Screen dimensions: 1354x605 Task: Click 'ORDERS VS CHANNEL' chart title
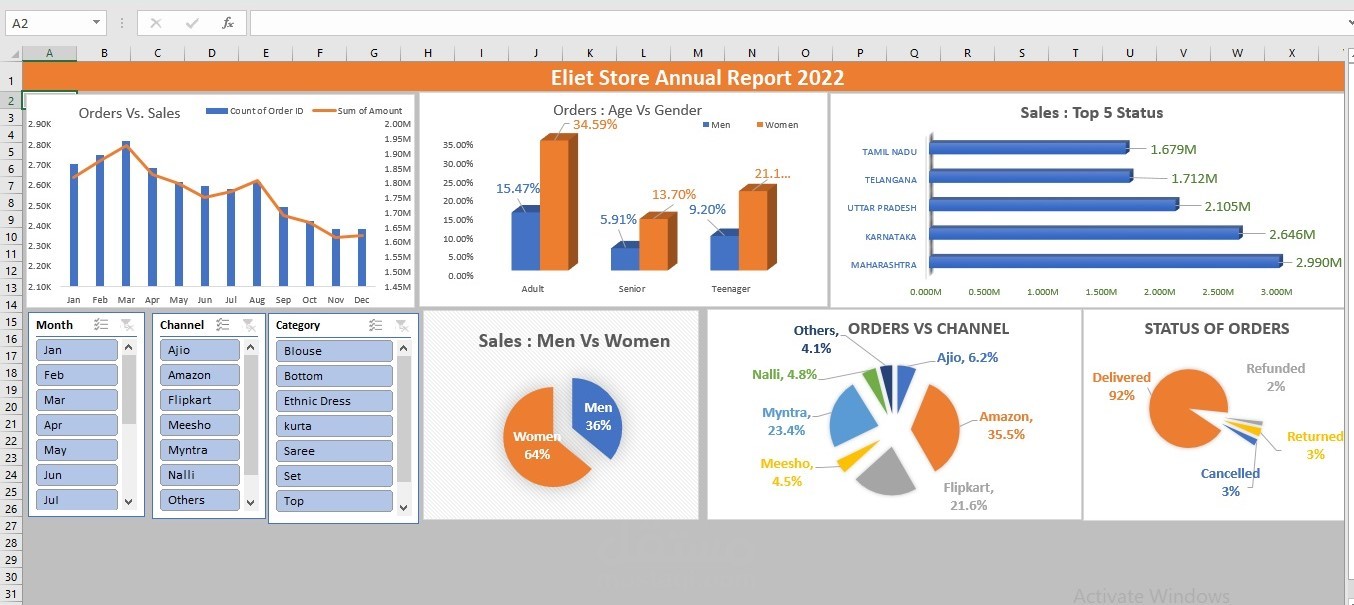tap(928, 328)
